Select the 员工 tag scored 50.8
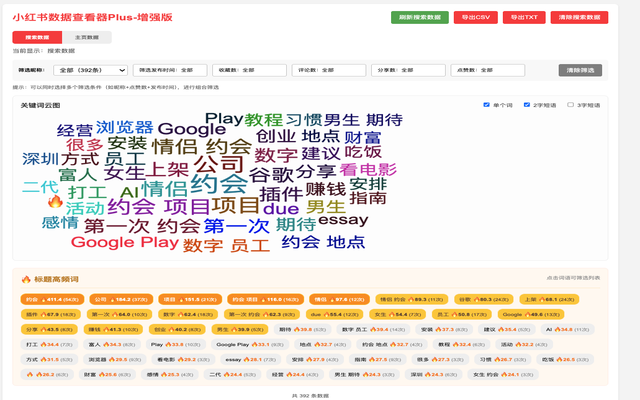The image size is (640, 400). [x=462, y=314]
